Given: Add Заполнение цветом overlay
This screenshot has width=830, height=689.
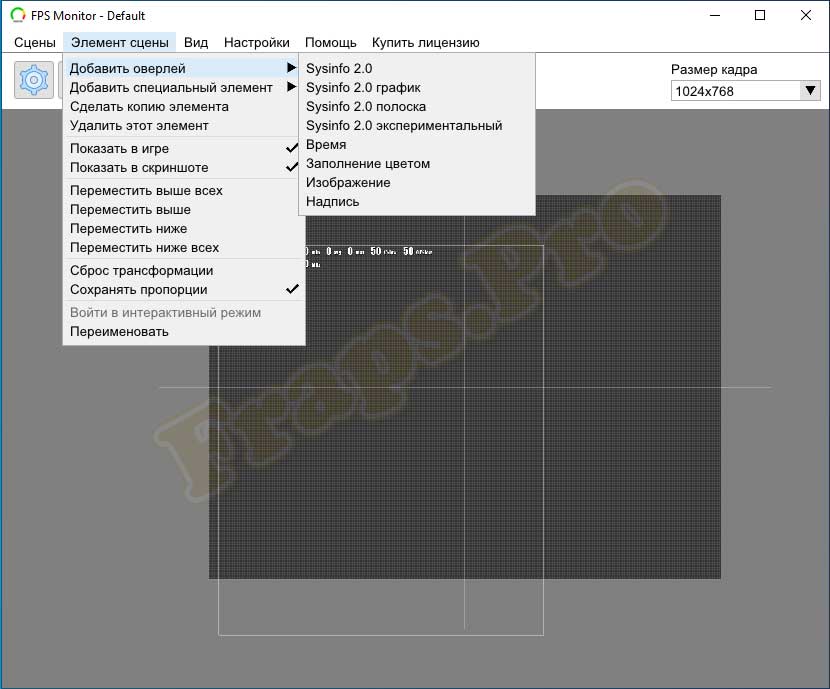Looking at the screenshot, I should pyautogui.click(x=417, y=164).
